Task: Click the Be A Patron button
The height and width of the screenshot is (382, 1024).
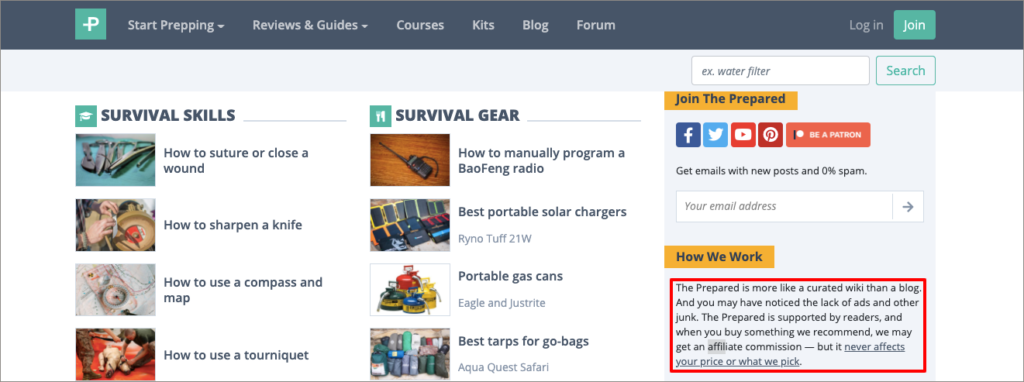Action: 828,135
